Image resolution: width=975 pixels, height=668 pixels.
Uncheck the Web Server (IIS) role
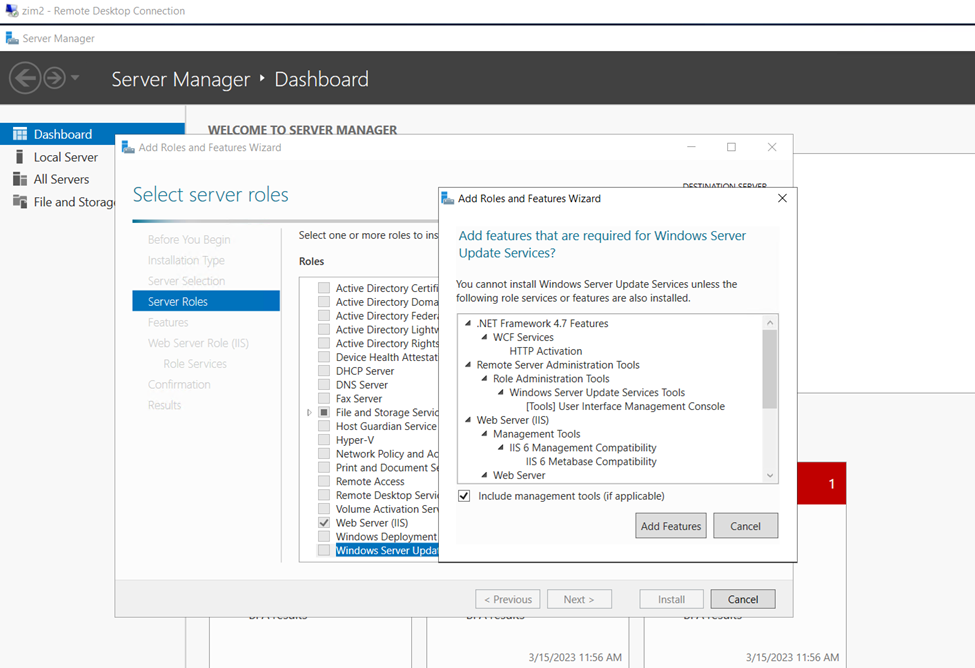tap(324, 523)
